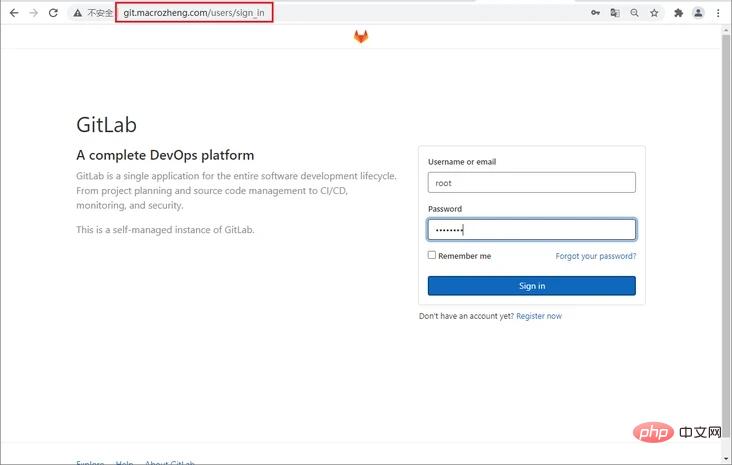The width and height of the screenshot is (732, 465).
Task: Click the browser forward arrow
Action: (34, 13)
